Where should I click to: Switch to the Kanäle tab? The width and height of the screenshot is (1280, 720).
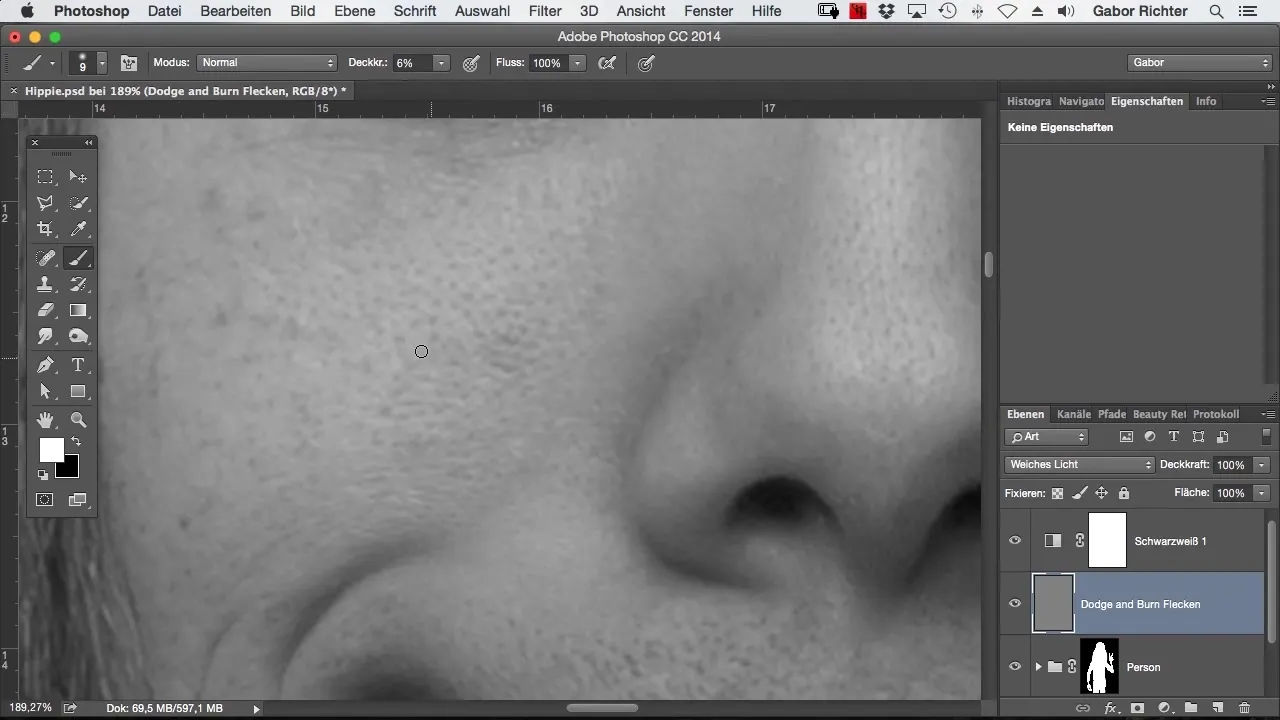[1073, 414]
